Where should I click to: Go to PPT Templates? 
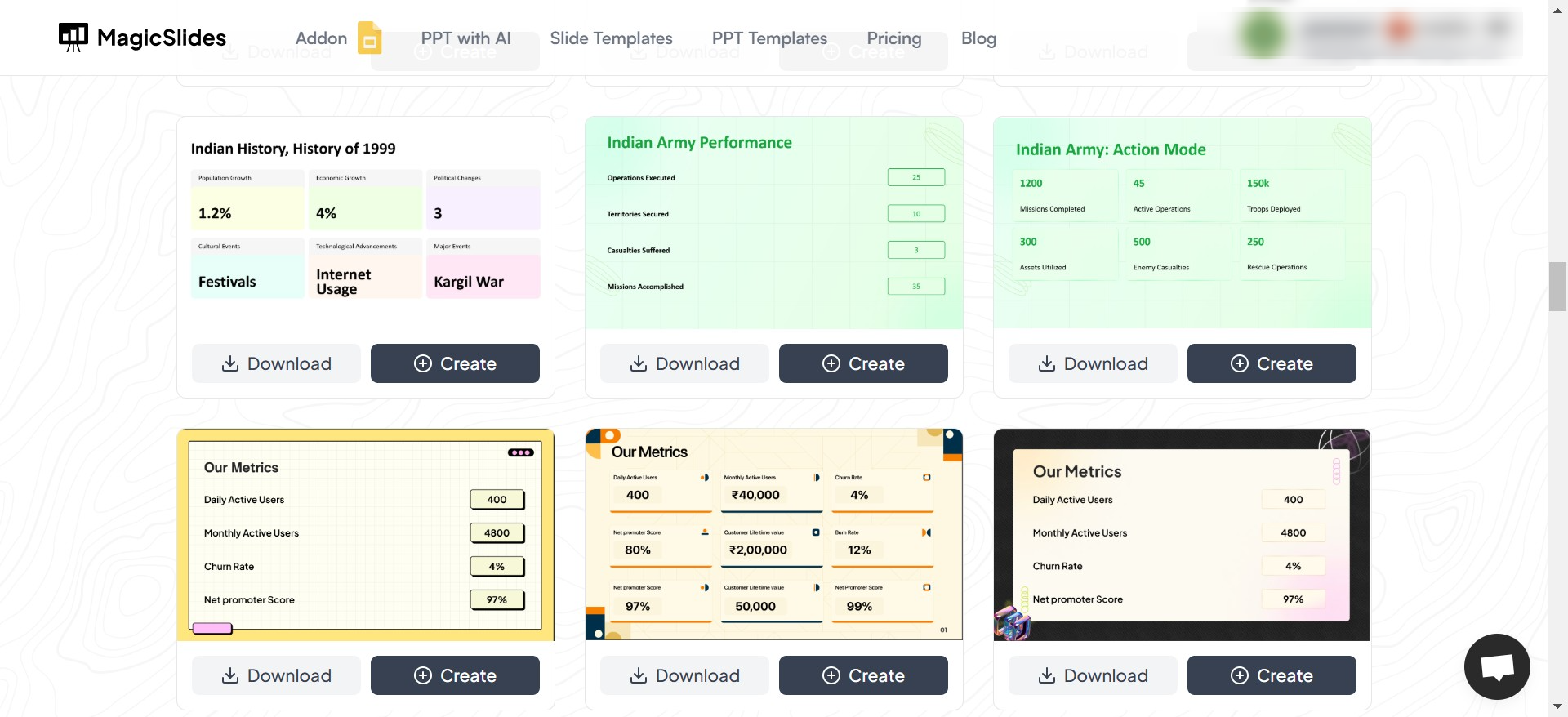[769, 38]
